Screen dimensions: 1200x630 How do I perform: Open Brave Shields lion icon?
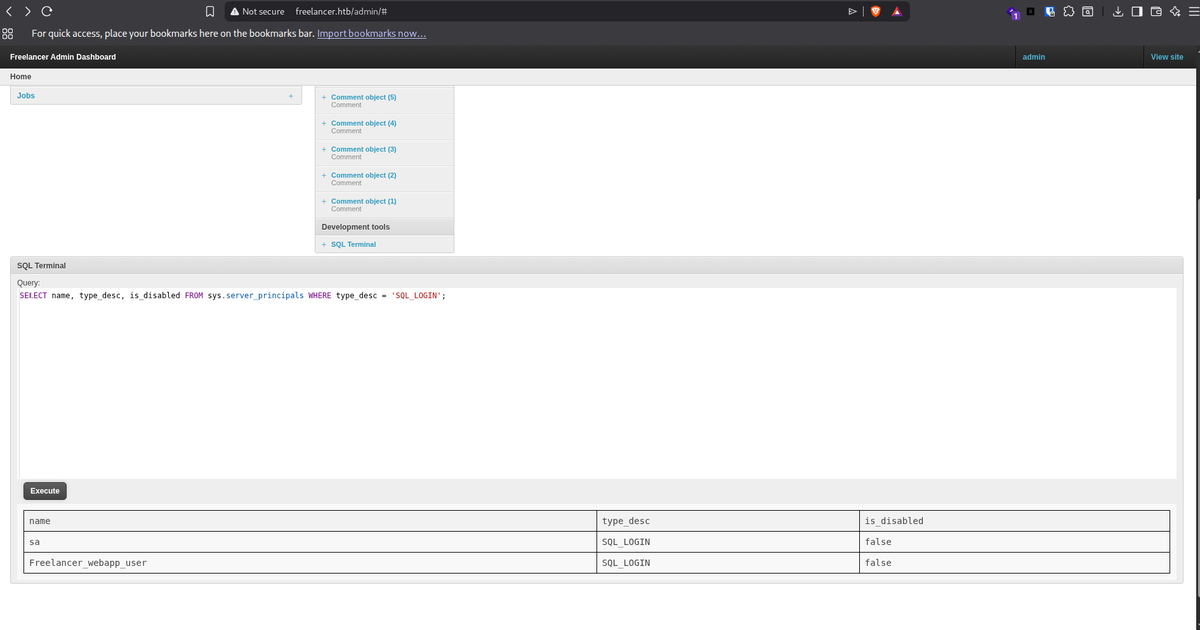pos(878,12)
